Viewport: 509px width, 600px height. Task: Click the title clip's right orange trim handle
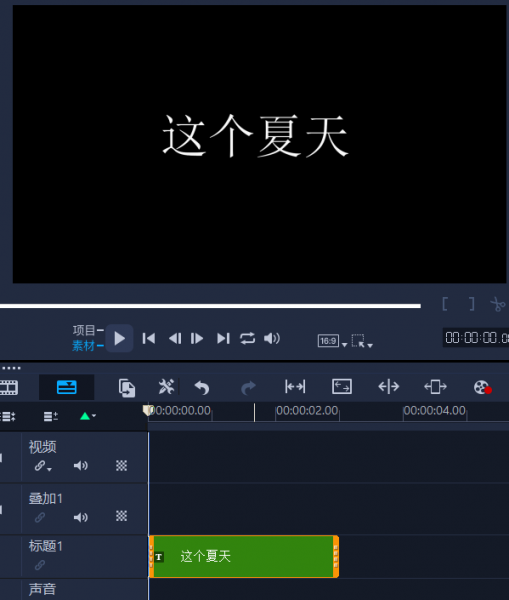336,556
